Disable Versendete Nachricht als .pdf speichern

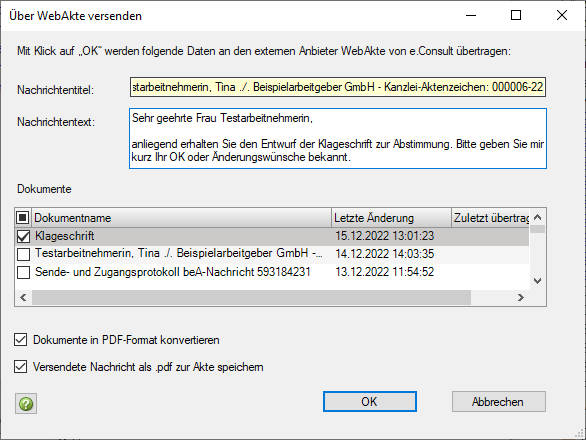pos(21,367)
